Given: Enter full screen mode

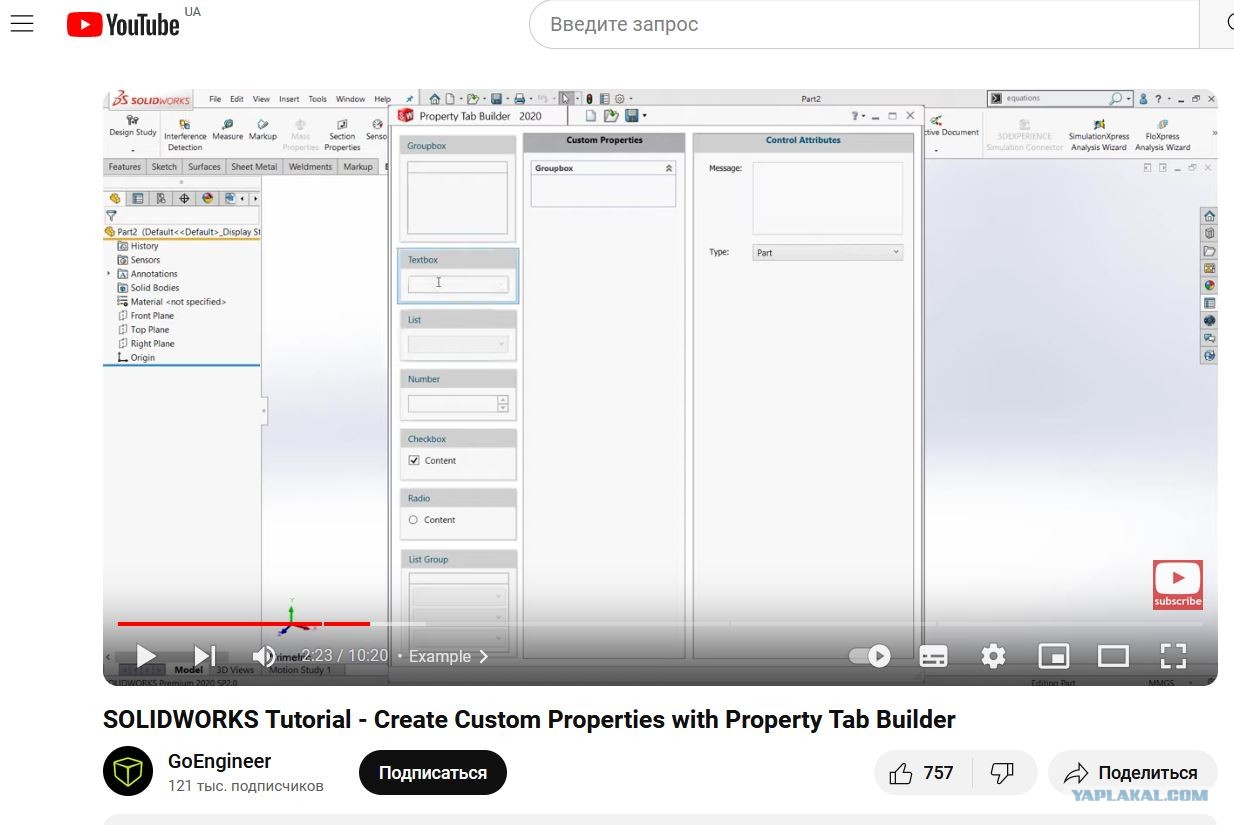Looking at the screenshot, I should click(1173, 656).
